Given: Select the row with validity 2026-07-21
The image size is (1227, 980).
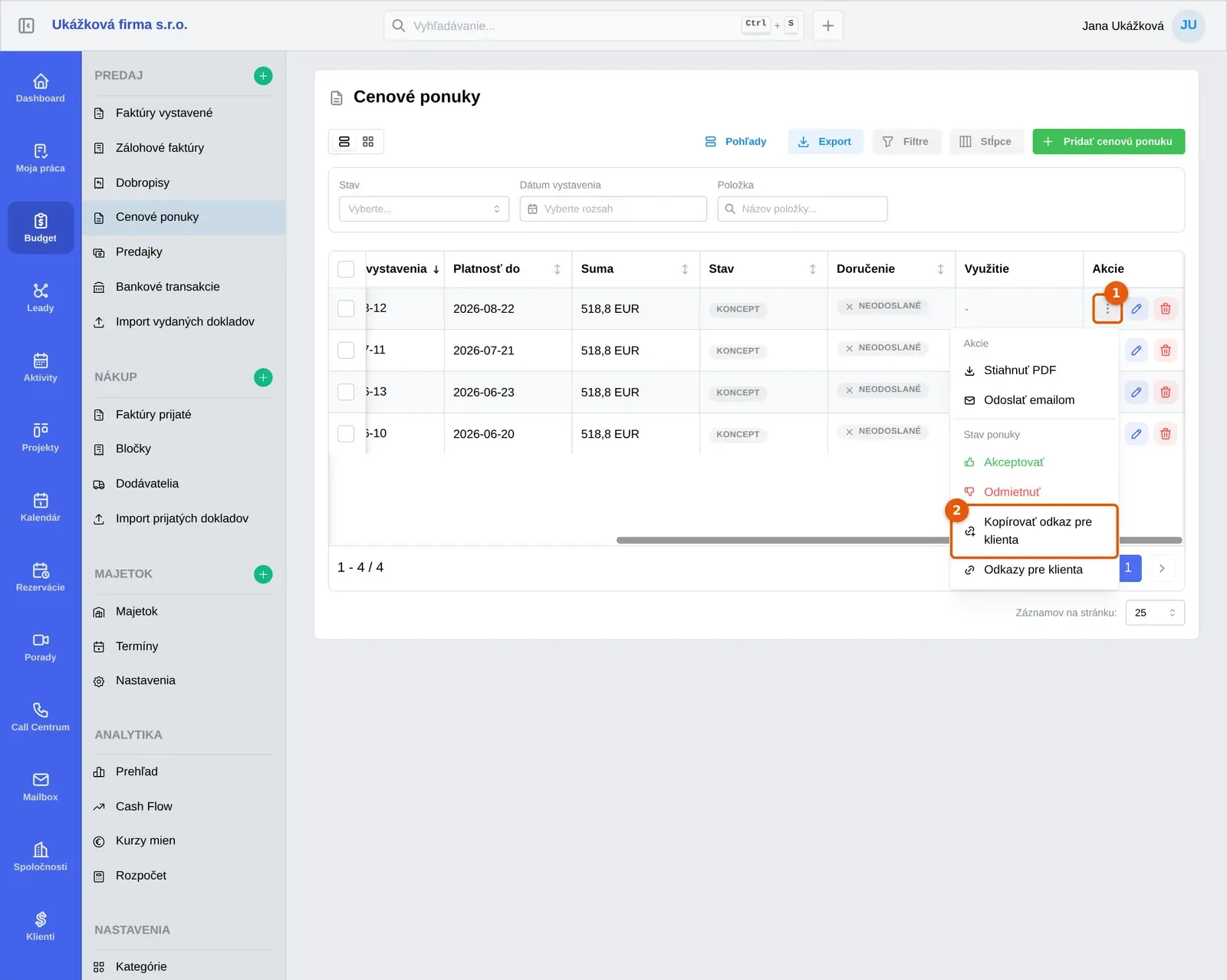Looking at the screenshot, I should click(347, 350).
